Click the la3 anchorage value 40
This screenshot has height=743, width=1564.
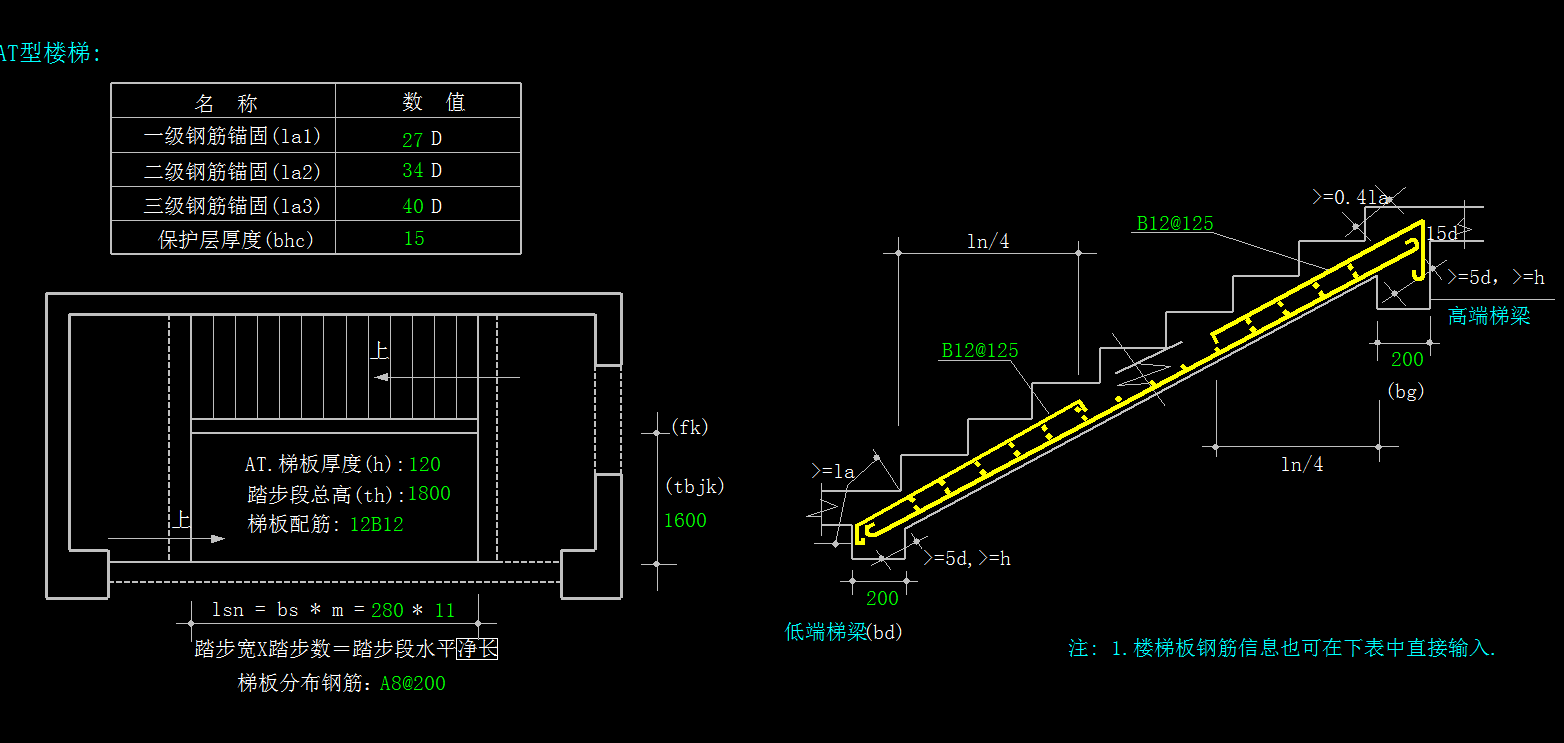point(413,206)
